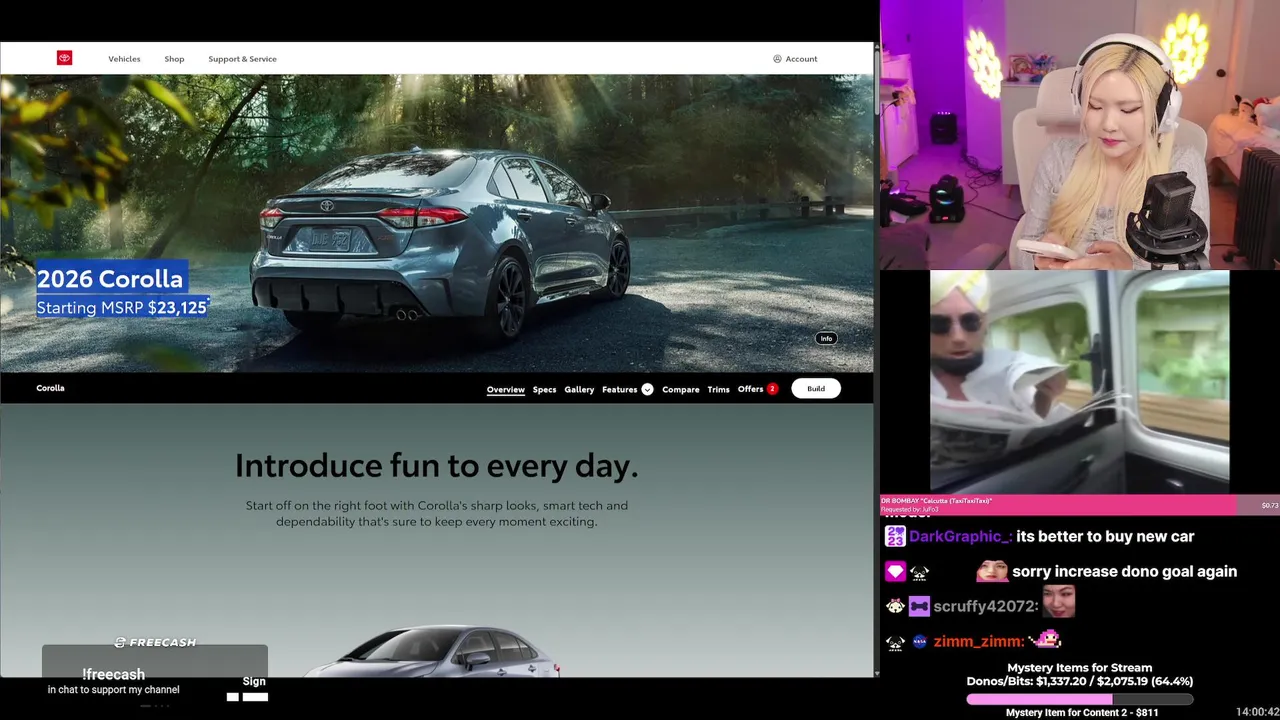
Task: Click the Mystery Item for Content 2 text
Action: [x=1082, y=712]
